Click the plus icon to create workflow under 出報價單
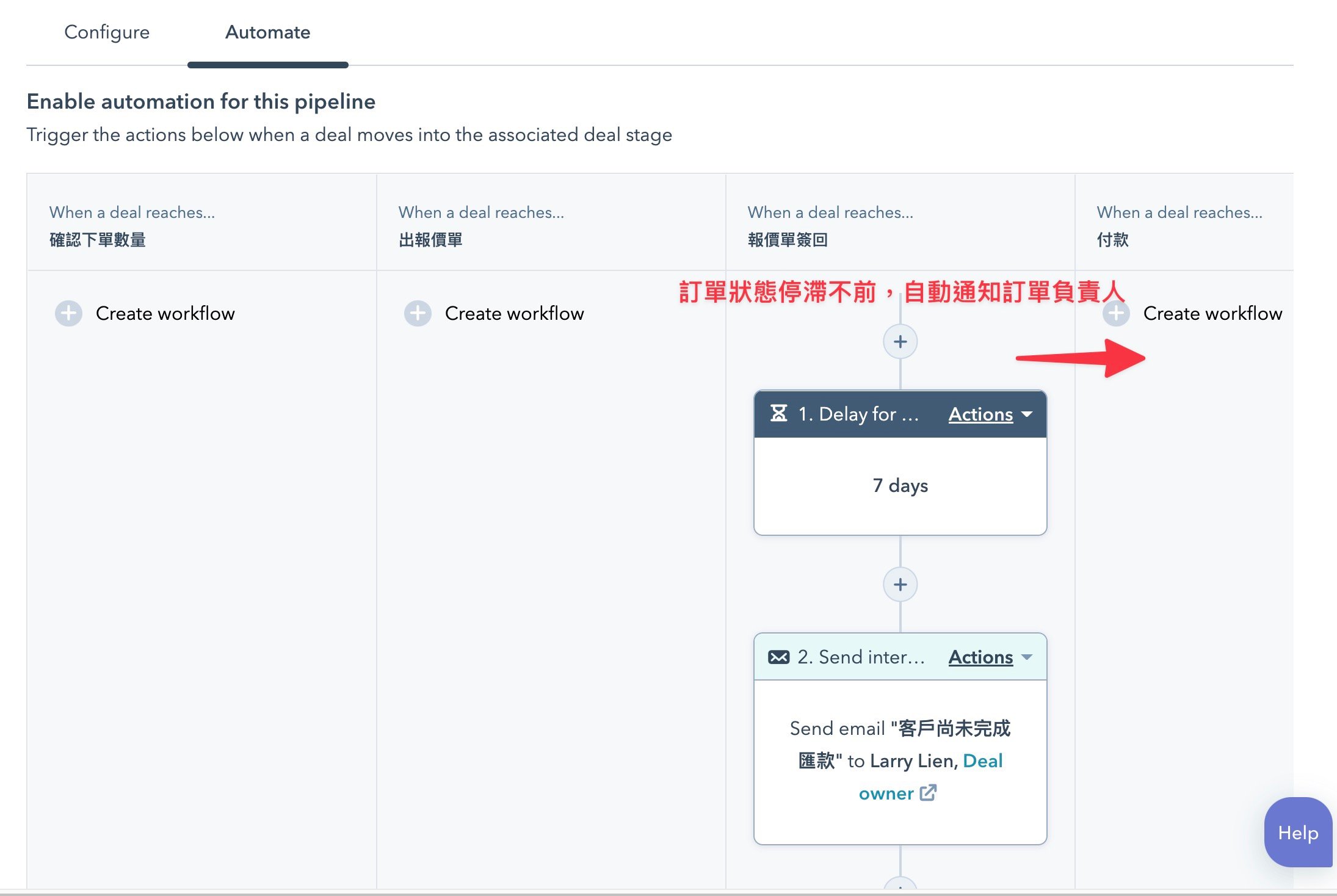Screen dimensions: 1337x896 click(417, 313)
